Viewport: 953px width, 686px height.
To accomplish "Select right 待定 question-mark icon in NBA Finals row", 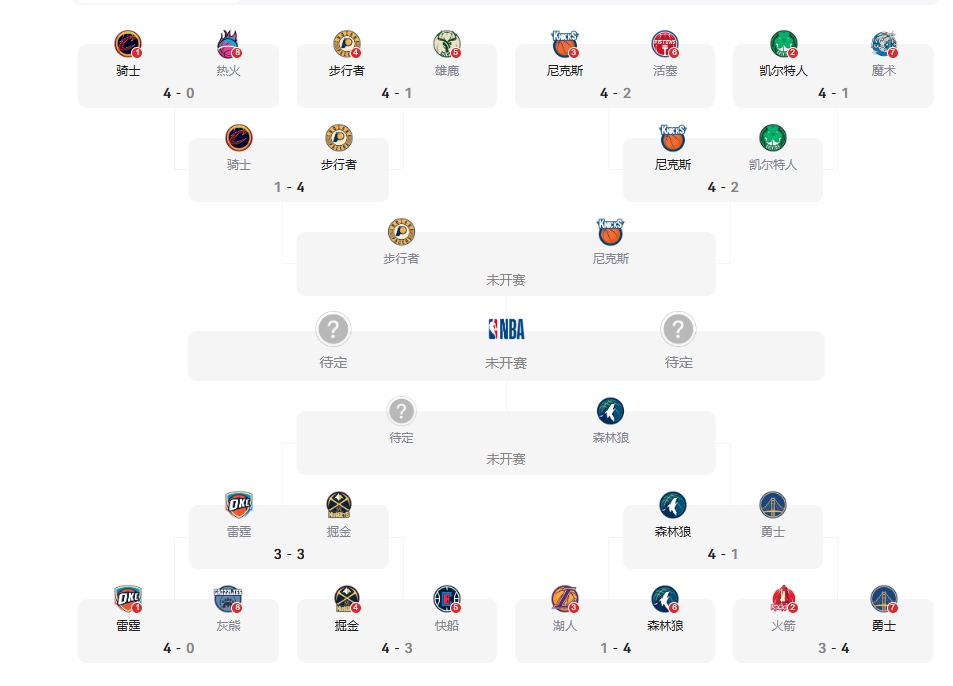I will [x=678, y=329].
